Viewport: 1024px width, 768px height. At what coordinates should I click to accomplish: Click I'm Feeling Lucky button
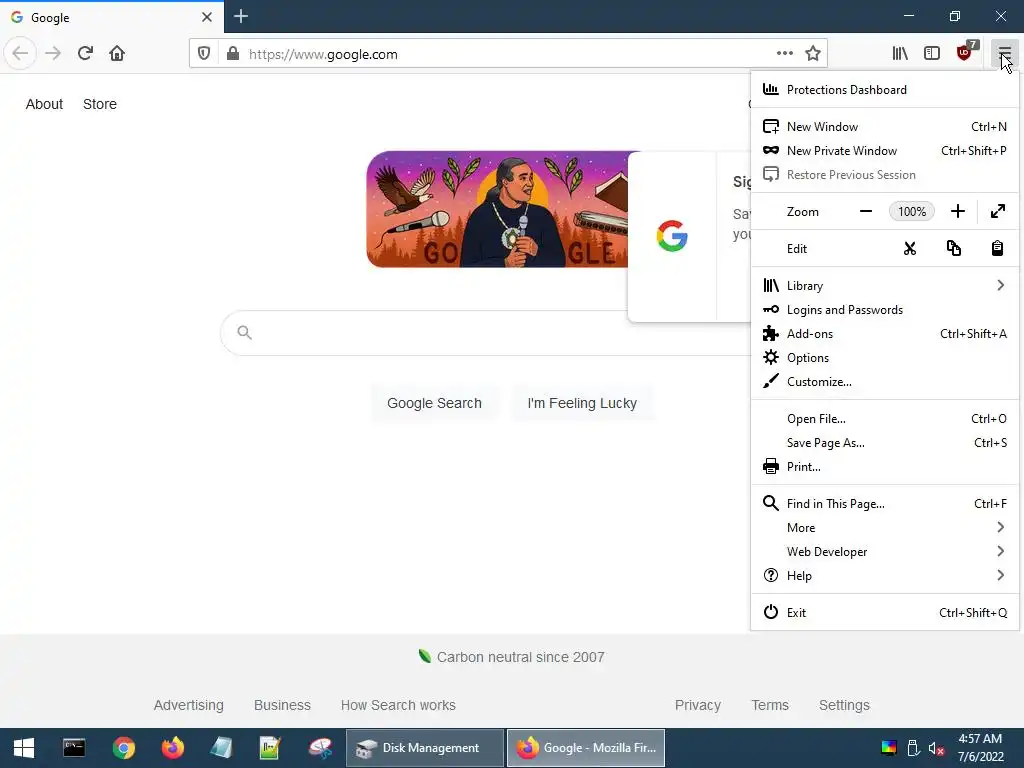[582, 403]
